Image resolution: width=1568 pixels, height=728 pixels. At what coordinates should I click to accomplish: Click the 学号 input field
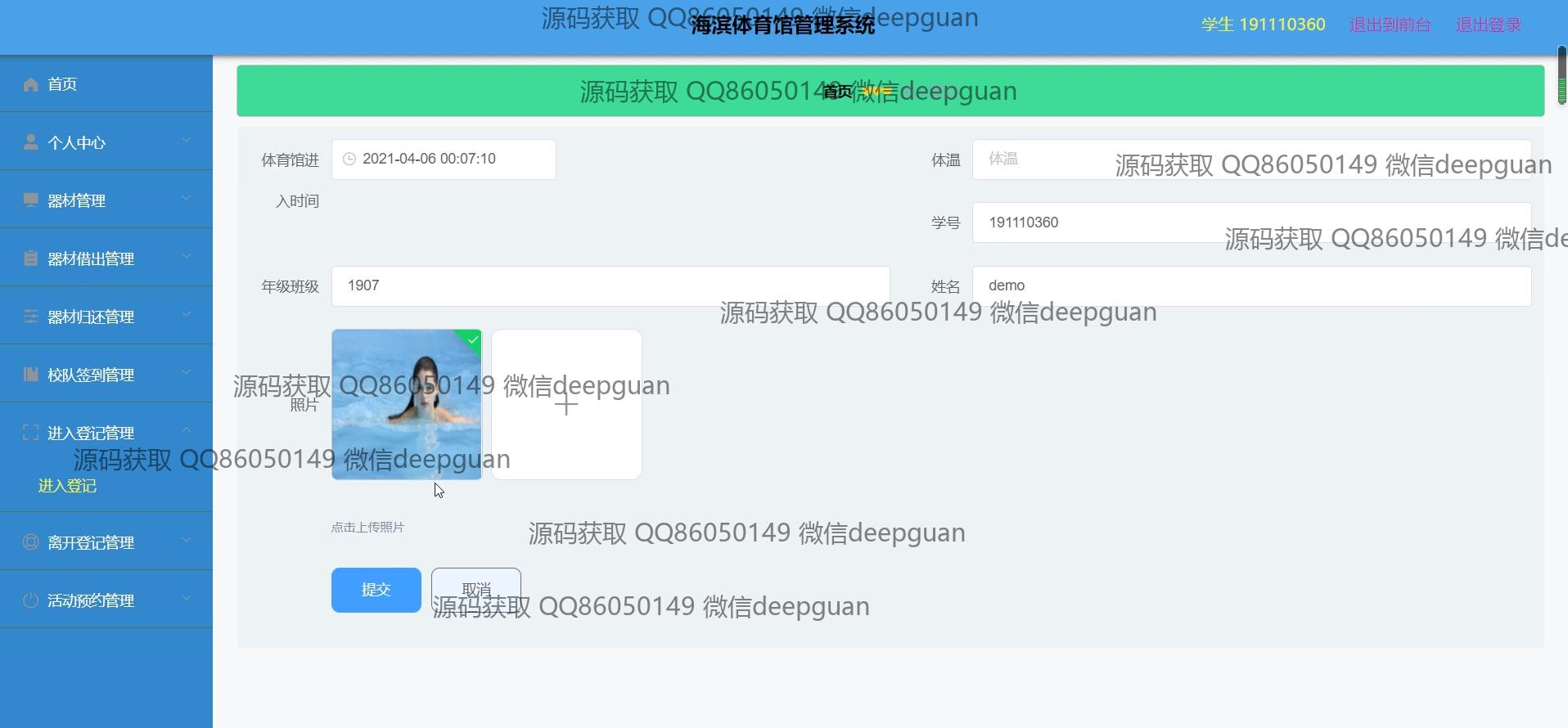point(1251,222)
